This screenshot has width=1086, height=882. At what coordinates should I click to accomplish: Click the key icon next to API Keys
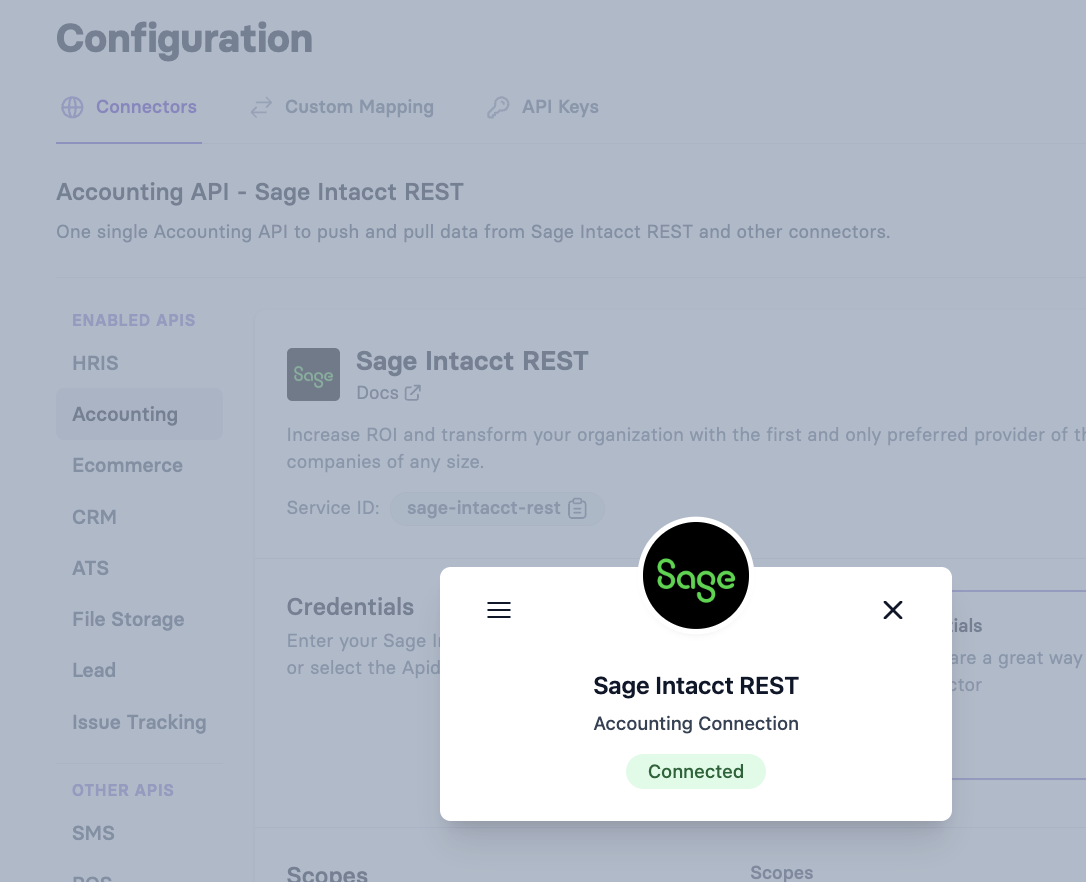point(498,107)
